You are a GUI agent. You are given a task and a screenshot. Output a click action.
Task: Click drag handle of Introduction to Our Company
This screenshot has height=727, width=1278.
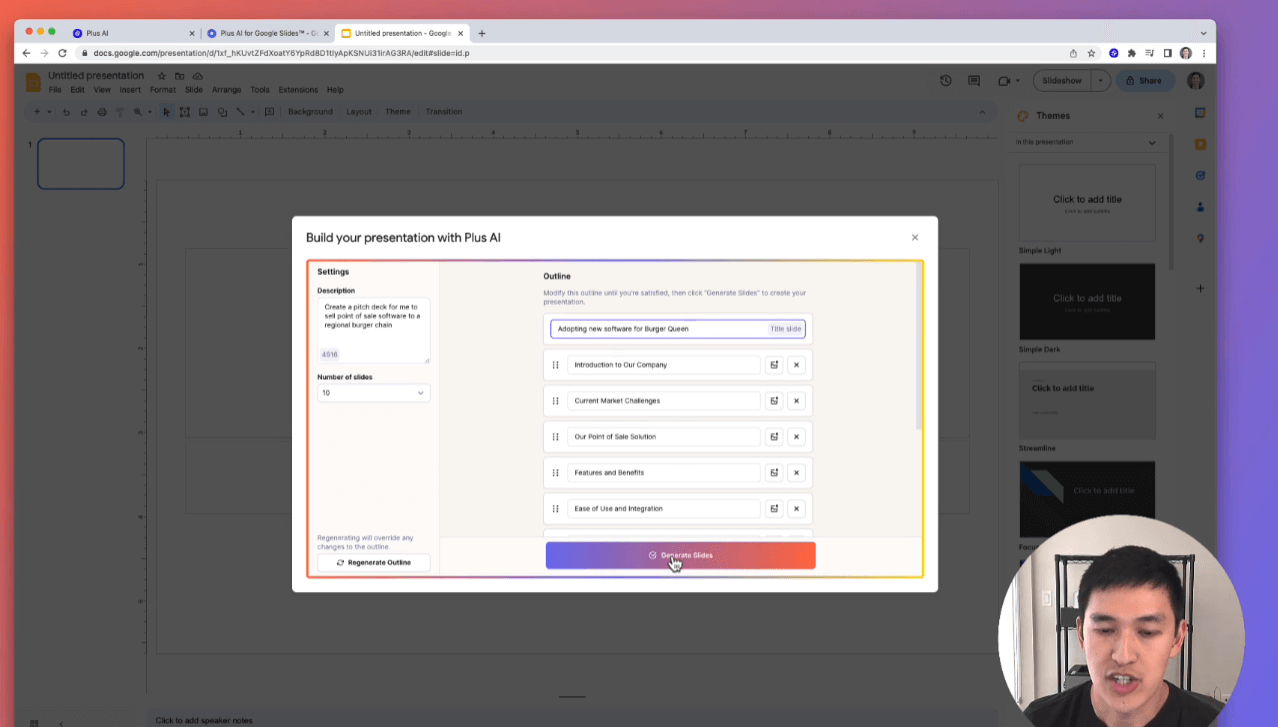click(556, 365)
